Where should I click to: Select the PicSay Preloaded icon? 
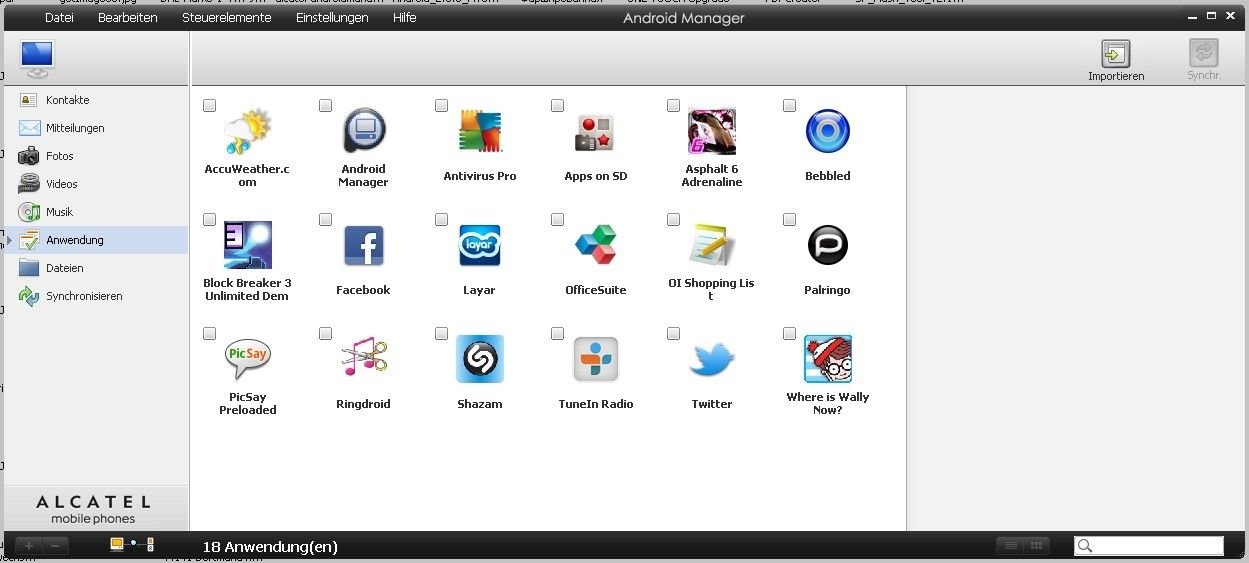247,359
